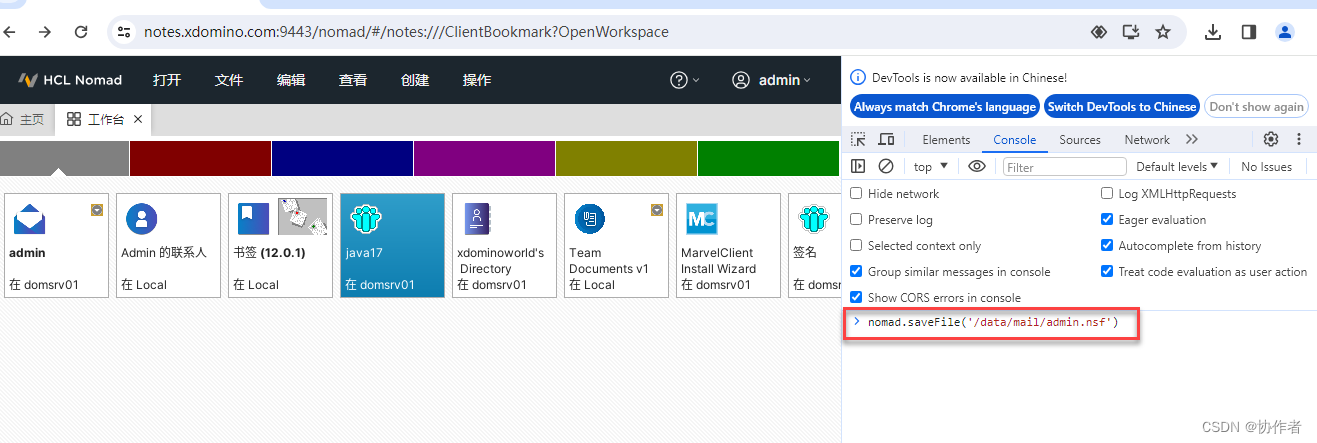Uncheck Show CORS errors in console
Viewport: 1317px width, 443px height.
point(856,298)
